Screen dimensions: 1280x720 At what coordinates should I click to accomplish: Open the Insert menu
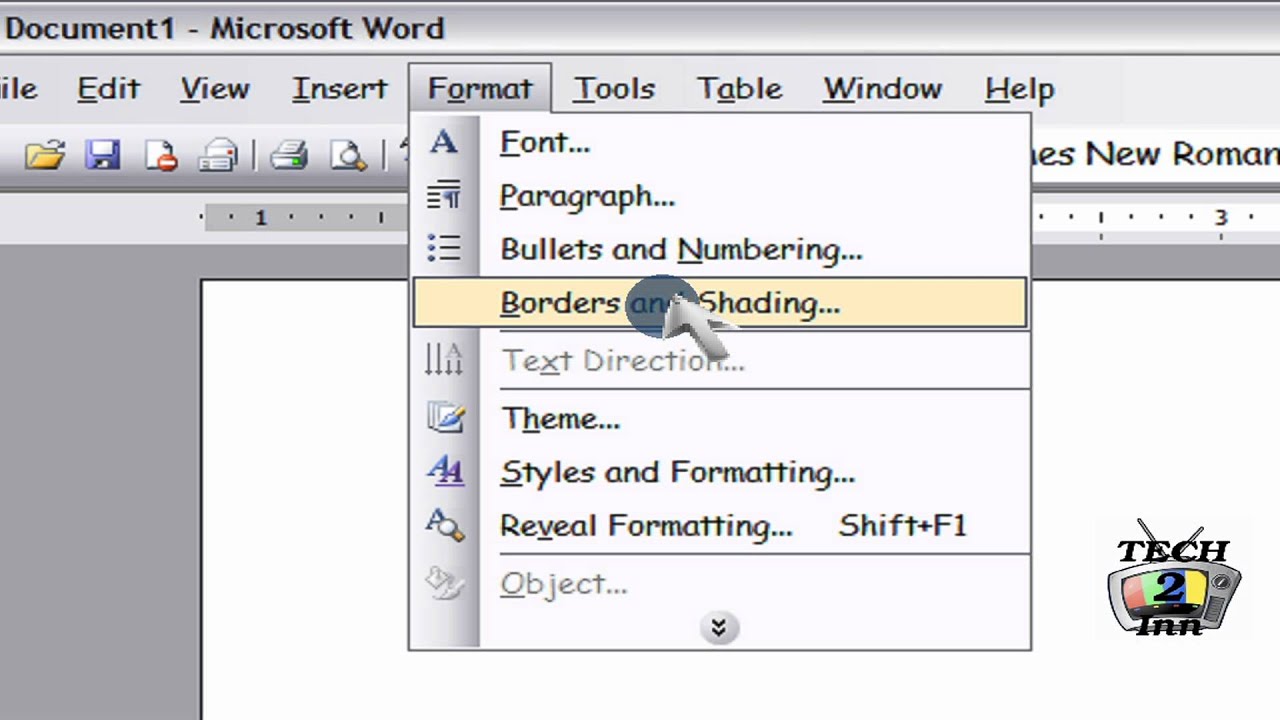tap(339, 89)
